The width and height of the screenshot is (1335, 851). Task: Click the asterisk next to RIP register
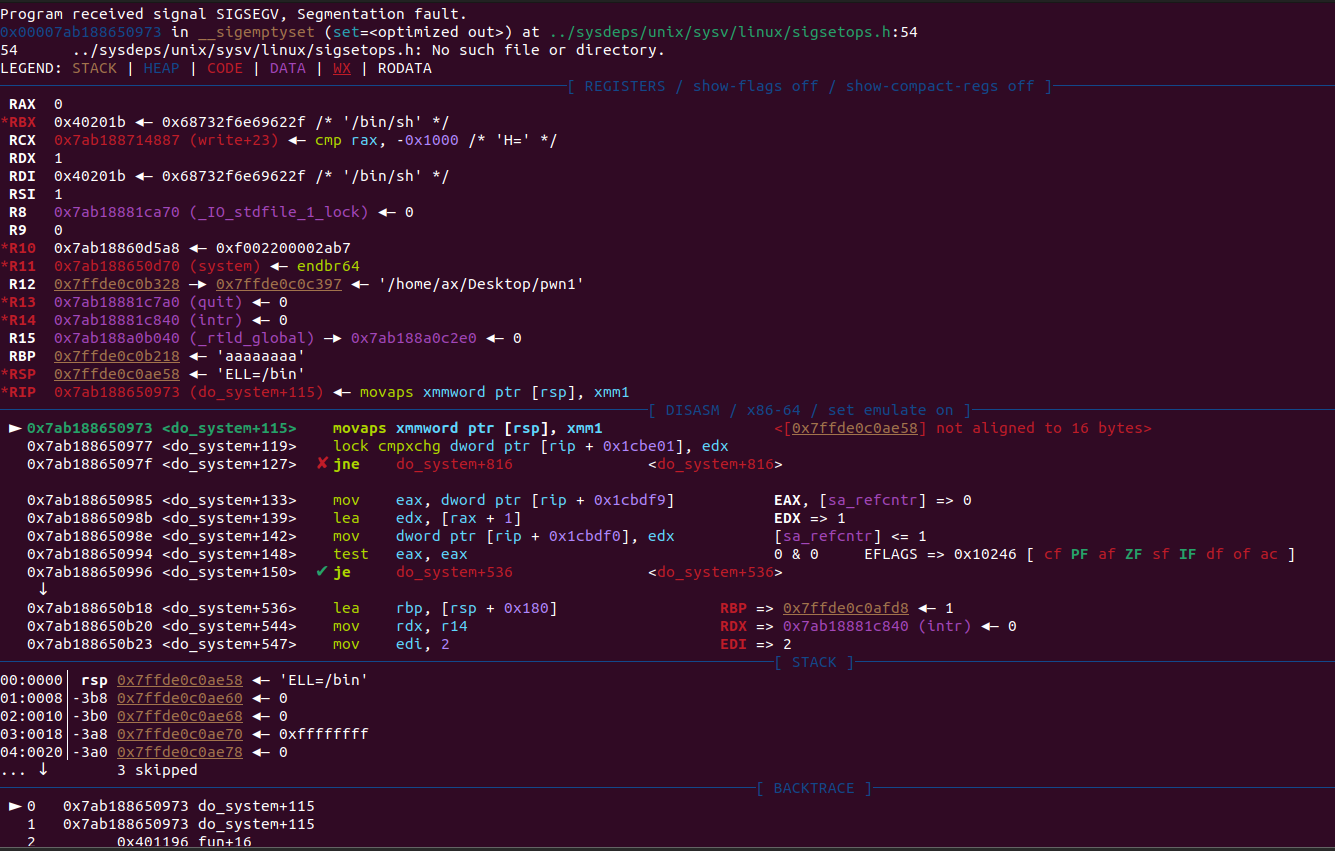click(5, 392)
